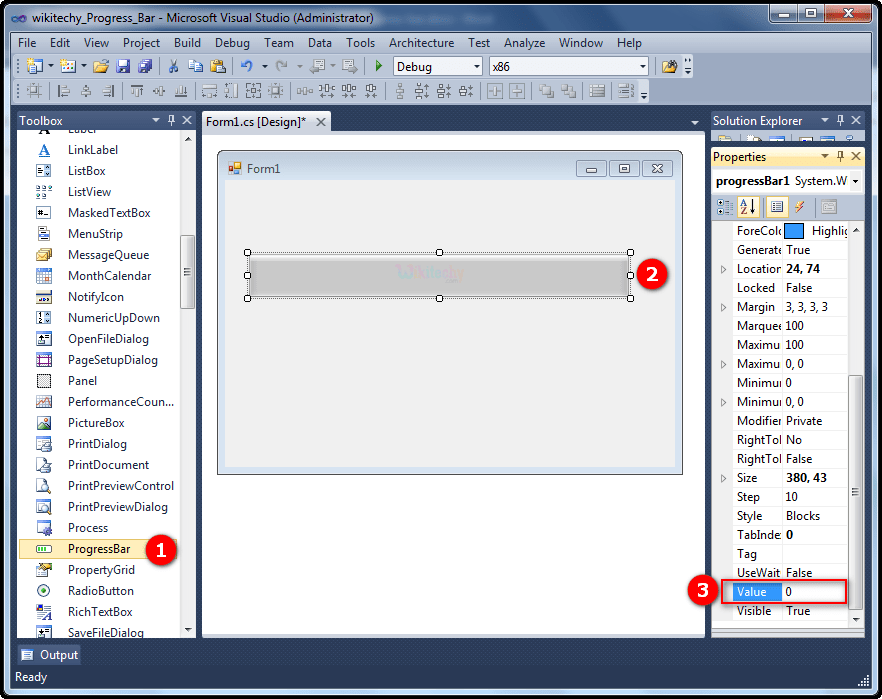Toggle the Properties panel pin

point(841,156)
